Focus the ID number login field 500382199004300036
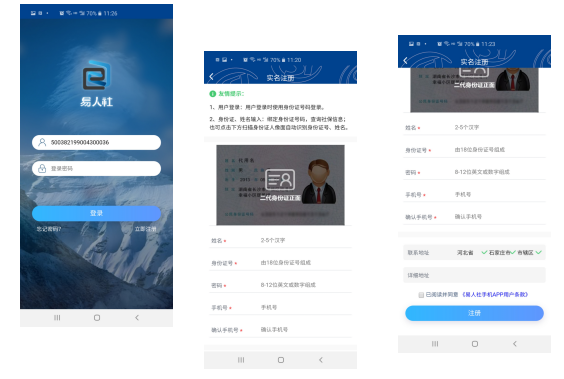Image resolution: width=564 pixels, height=379 pixels. tap(96, 142)
